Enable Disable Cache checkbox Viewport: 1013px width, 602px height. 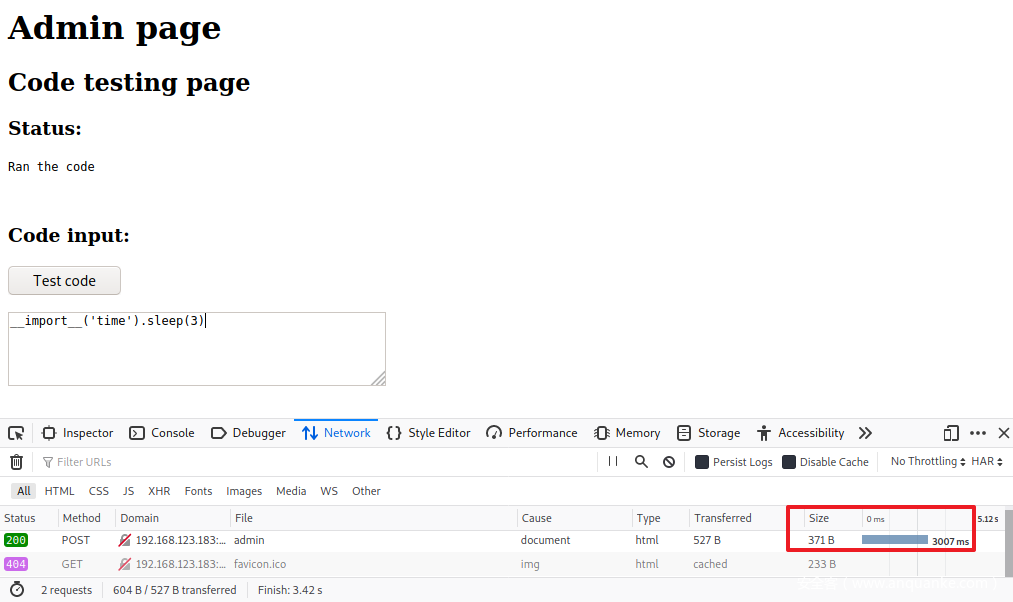pyautogui.click(x=789, y=462)
